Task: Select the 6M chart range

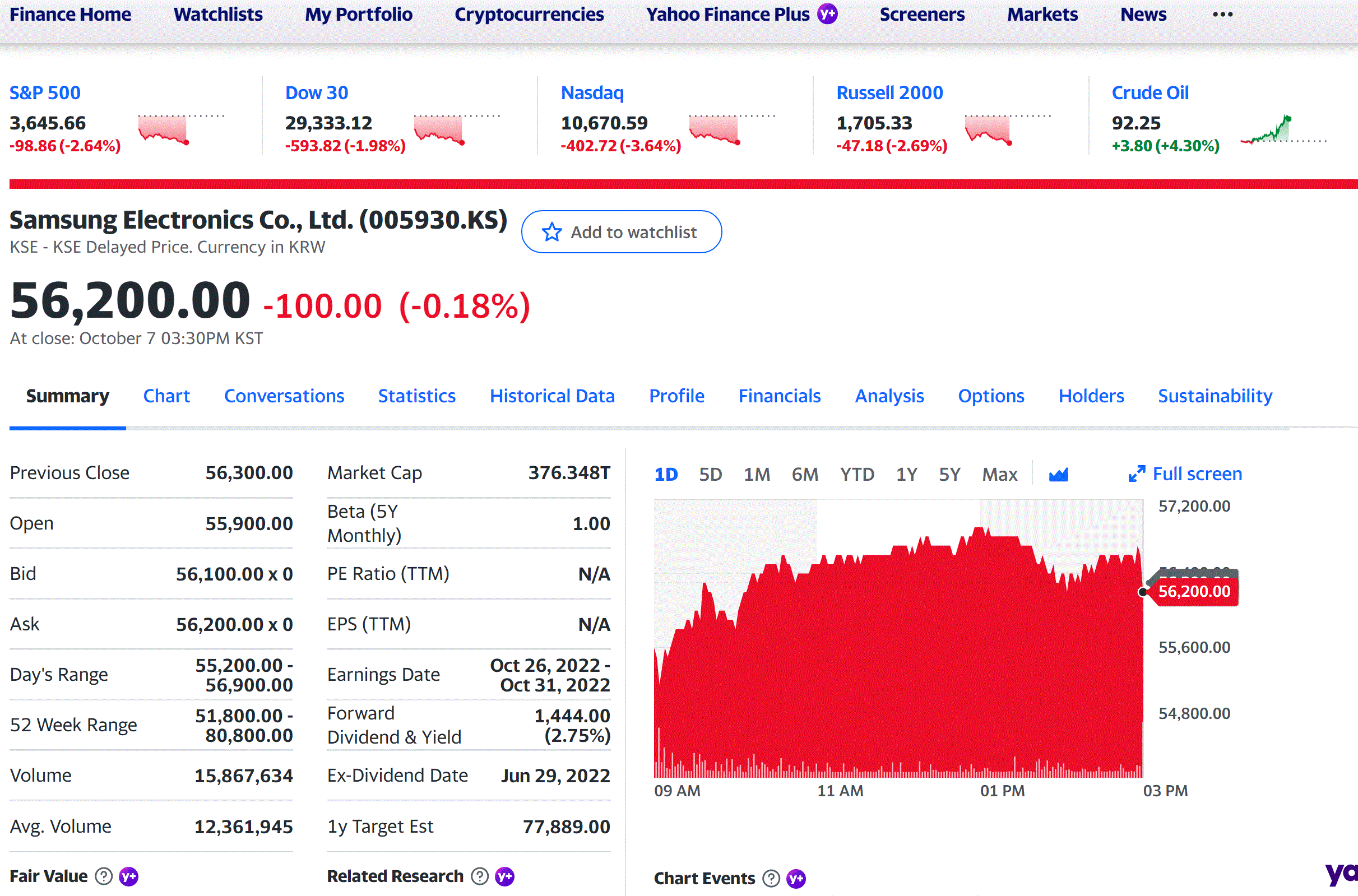Action: pos(805,474)
